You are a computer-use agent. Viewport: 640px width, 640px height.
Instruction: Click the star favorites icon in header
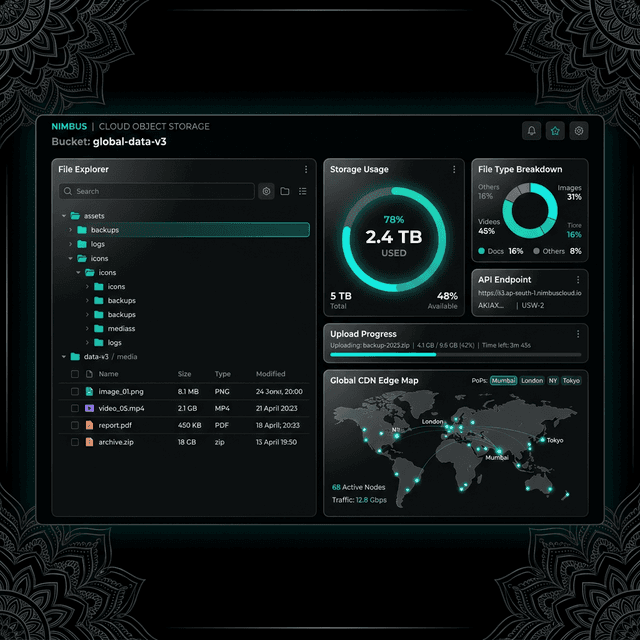point(555,131)
